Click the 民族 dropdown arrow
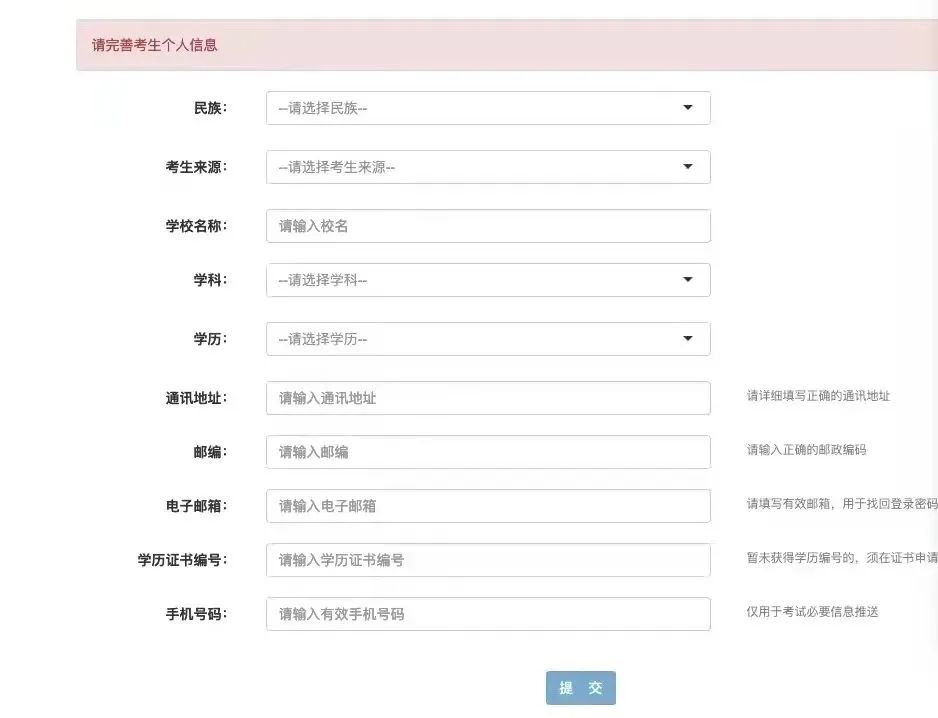The width and height of the screenshot is (938, 718). pos(688,107)
